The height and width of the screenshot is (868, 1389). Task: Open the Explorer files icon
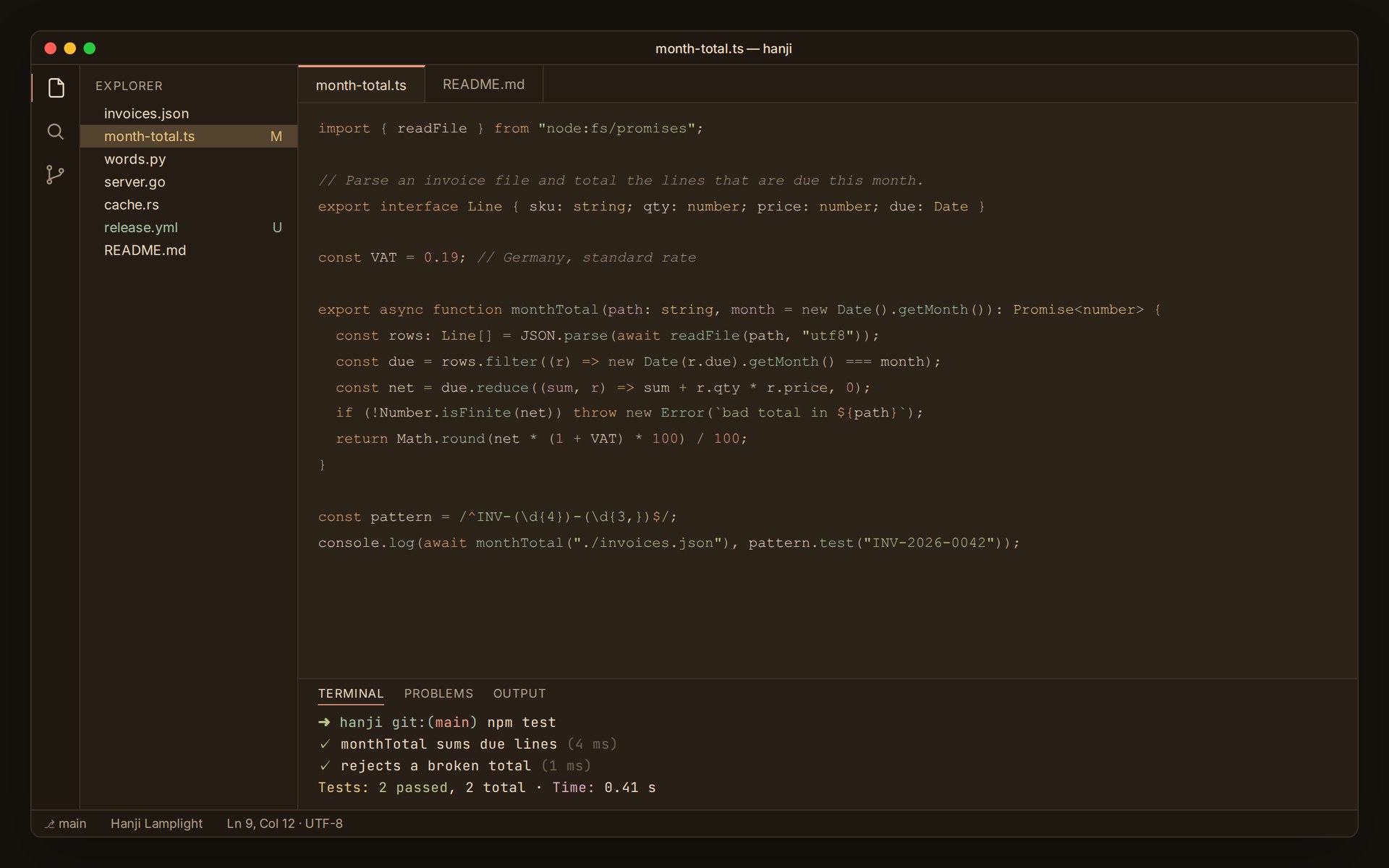(56, 88)
